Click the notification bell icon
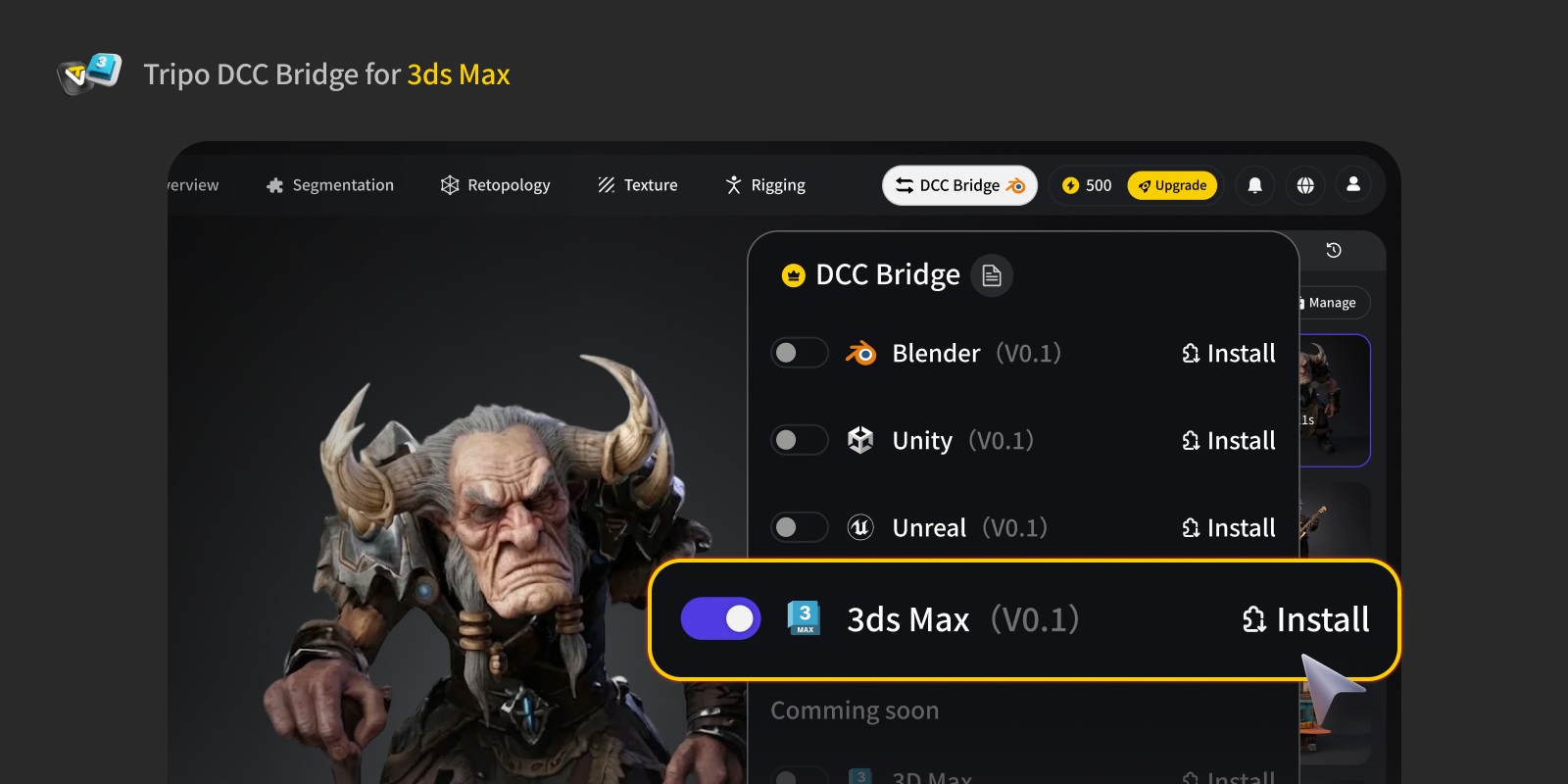The height and width of the screenshot is (784, 1568). coord(1254,185)
